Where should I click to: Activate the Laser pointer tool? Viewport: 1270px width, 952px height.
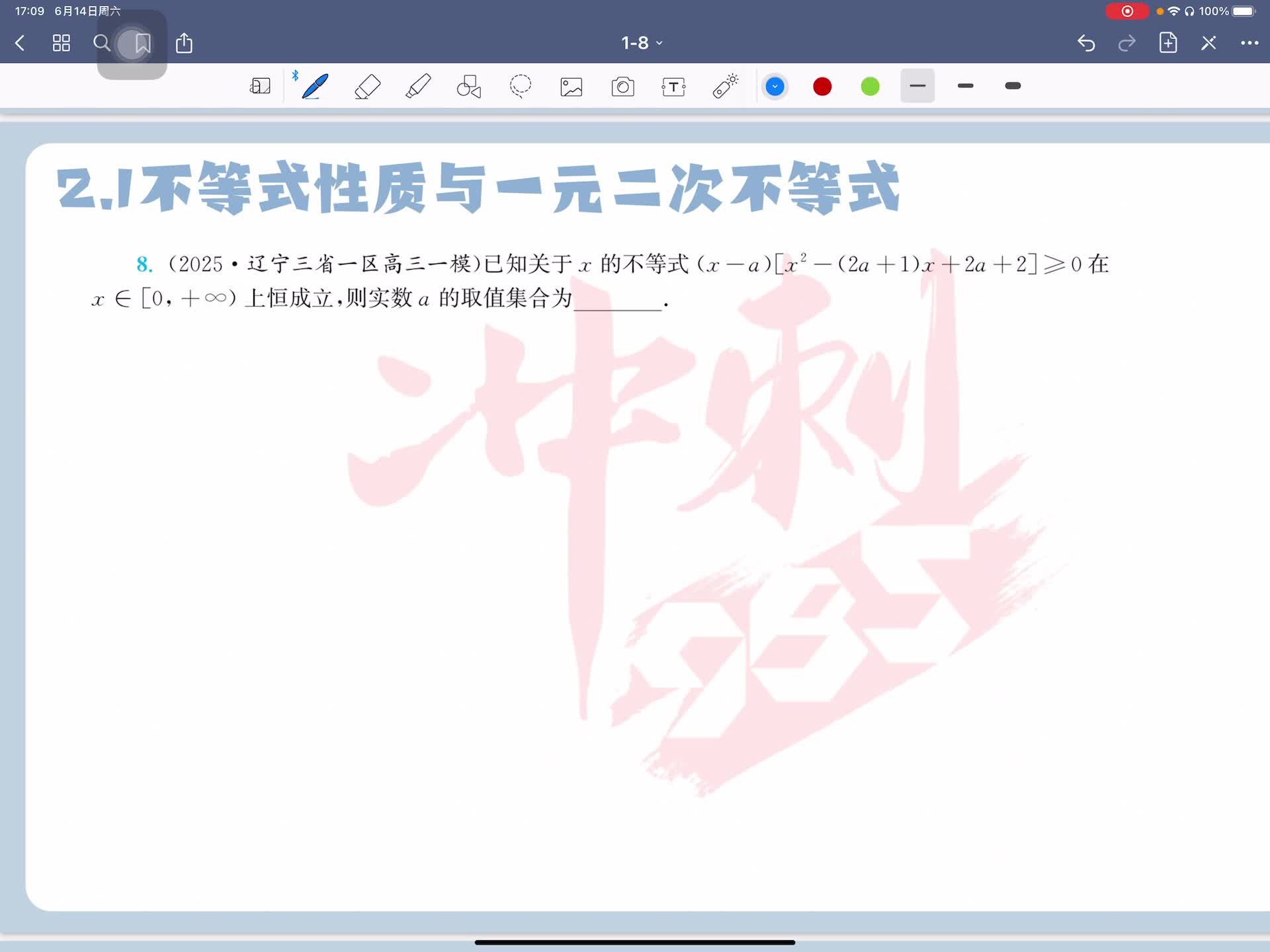pyautogui.click(x=725, y=87)
